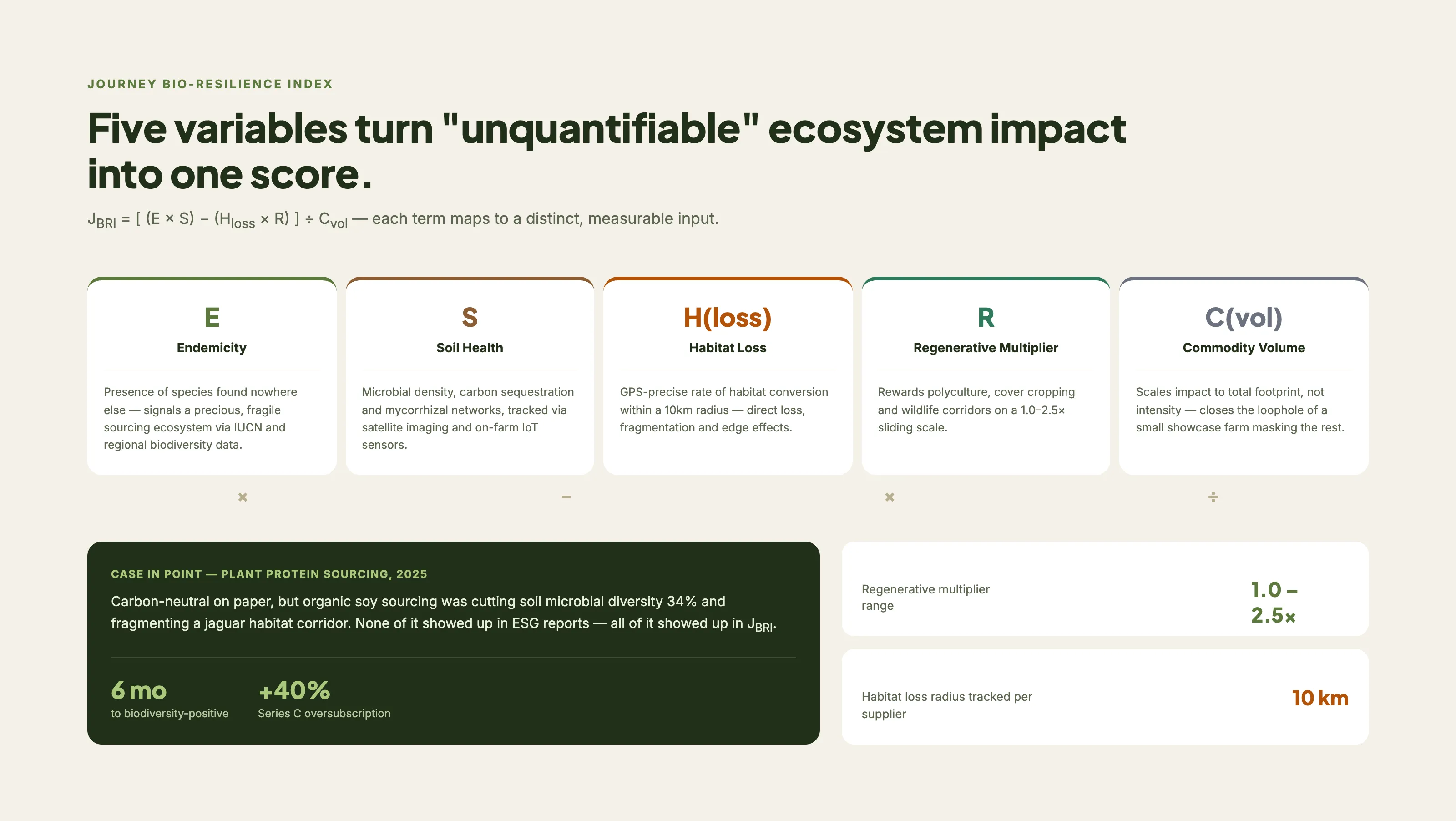Click the Case in Point heading
The image size is (1456, 821).
(x=269, y=574)
